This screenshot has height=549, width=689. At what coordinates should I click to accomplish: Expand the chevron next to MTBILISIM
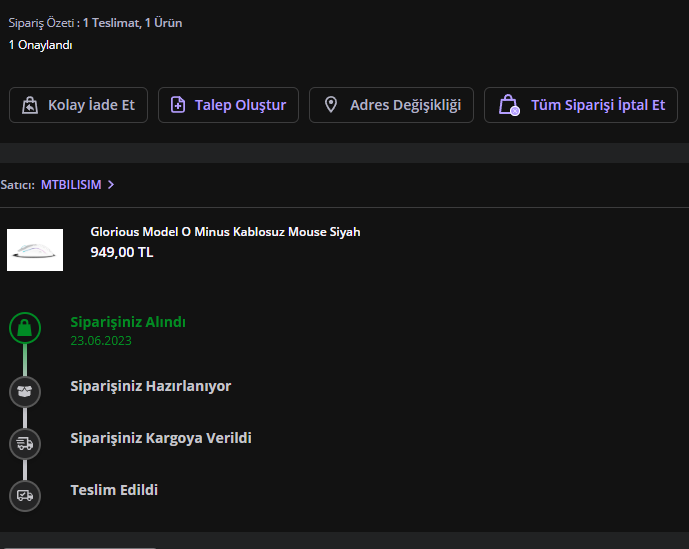coord(111,185)
